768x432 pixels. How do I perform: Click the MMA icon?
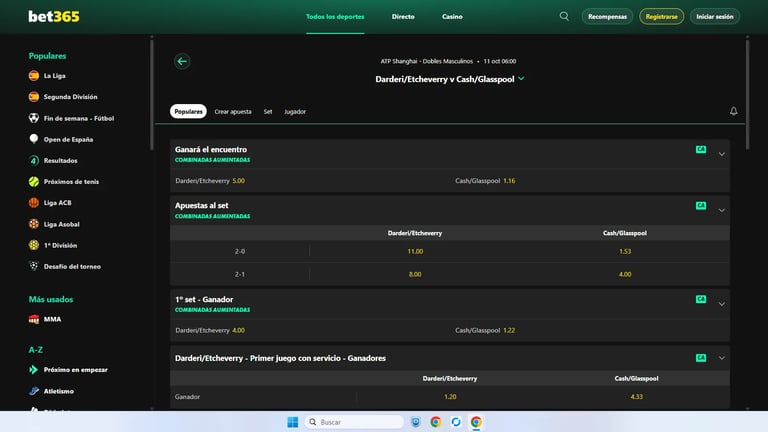(x=34, y=319)
